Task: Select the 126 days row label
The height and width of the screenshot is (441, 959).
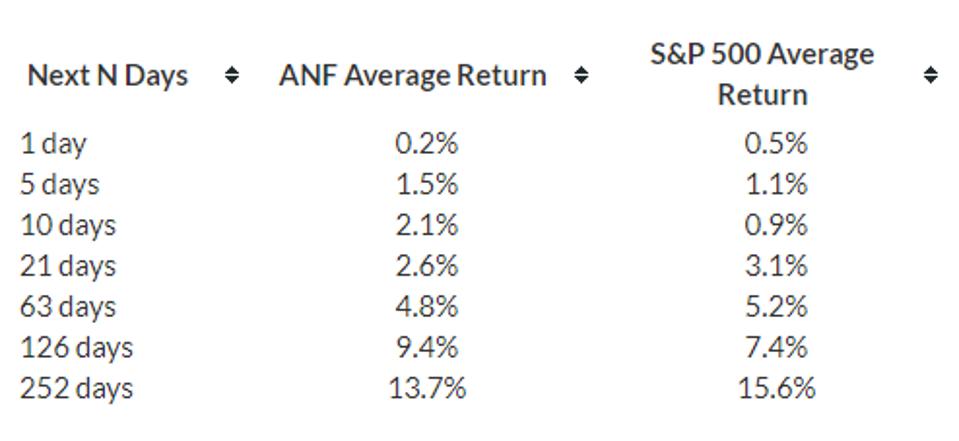Action: pyautogui.click(x=76, y=348)
